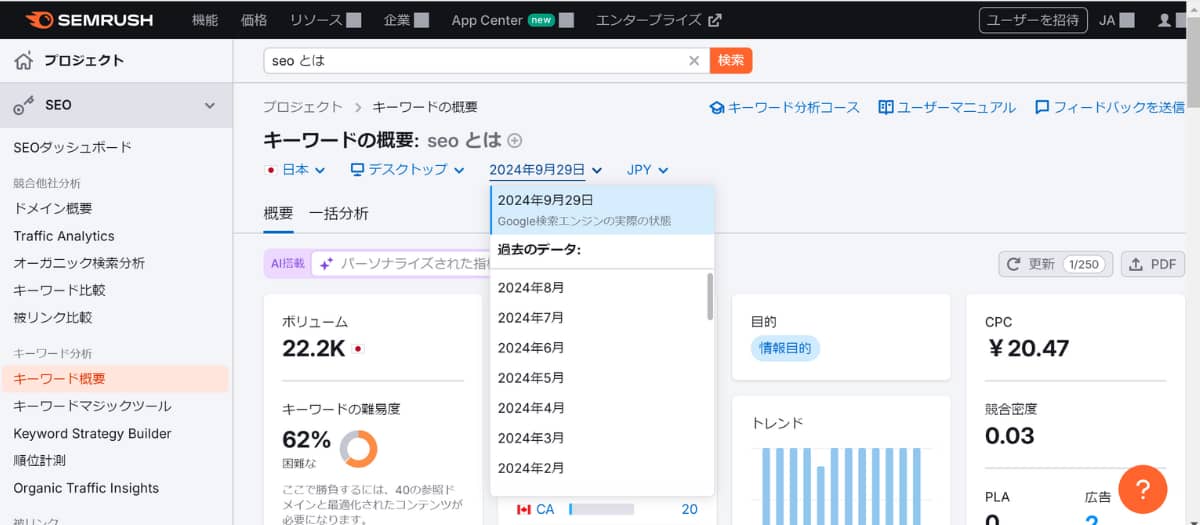Toggle the 2024年9月29日 date dropdown
The image size is (1200, 525).
click(545, 170)
